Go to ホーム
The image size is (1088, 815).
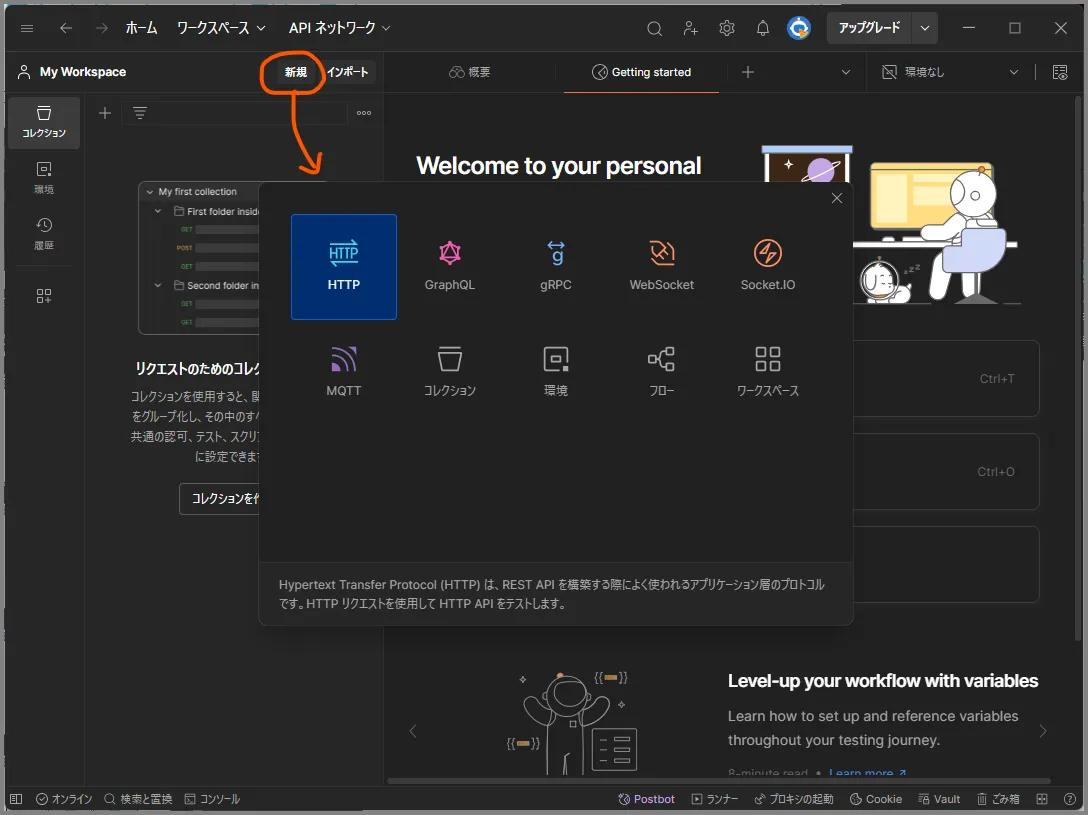142,28
